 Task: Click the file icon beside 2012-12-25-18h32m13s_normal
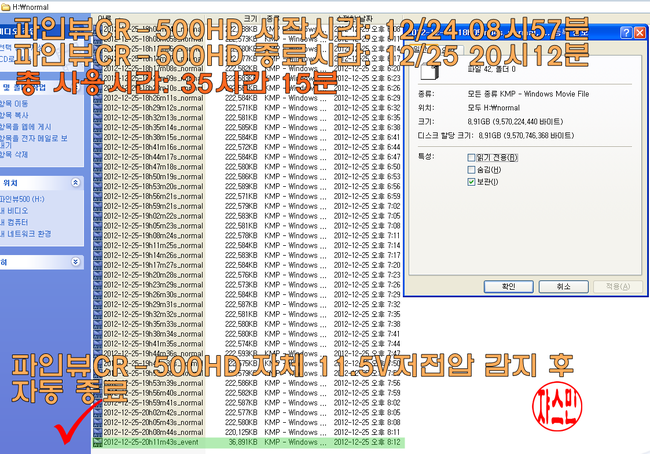97,118
